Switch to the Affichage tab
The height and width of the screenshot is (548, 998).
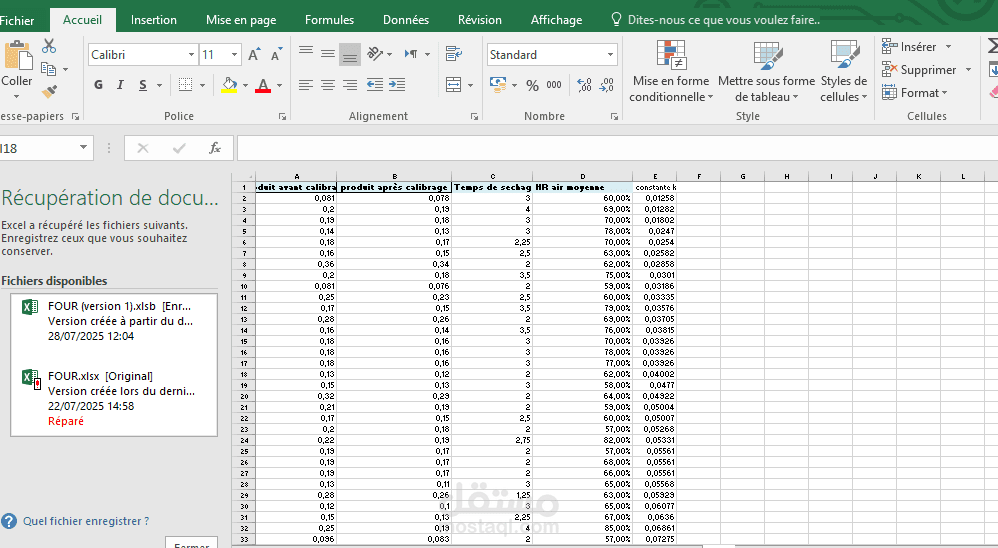556,20
